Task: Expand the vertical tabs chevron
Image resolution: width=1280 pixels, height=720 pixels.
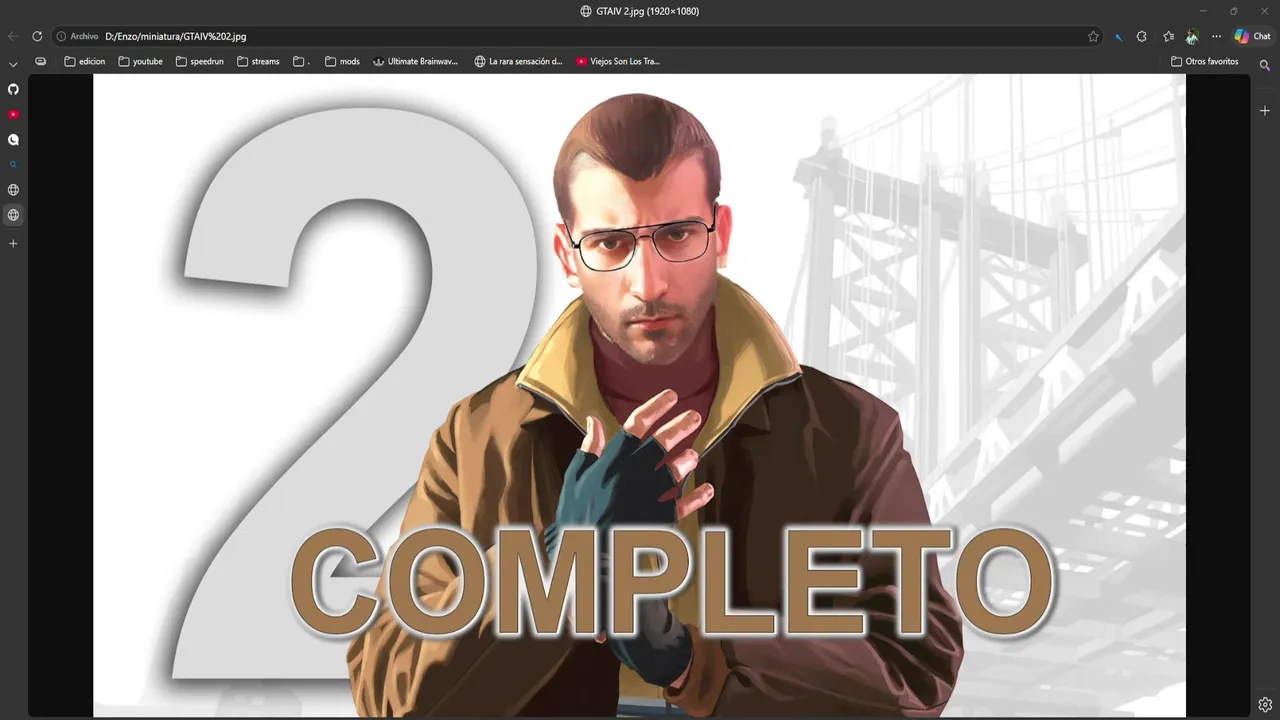Action: pos(13,64)
